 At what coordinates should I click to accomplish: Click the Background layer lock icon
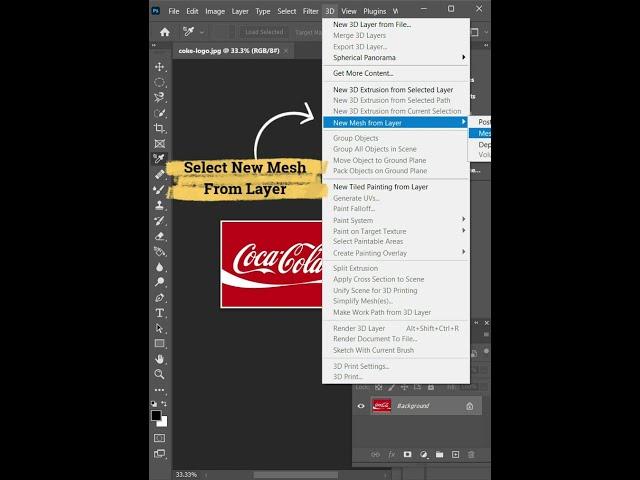[x=469, y=406]
